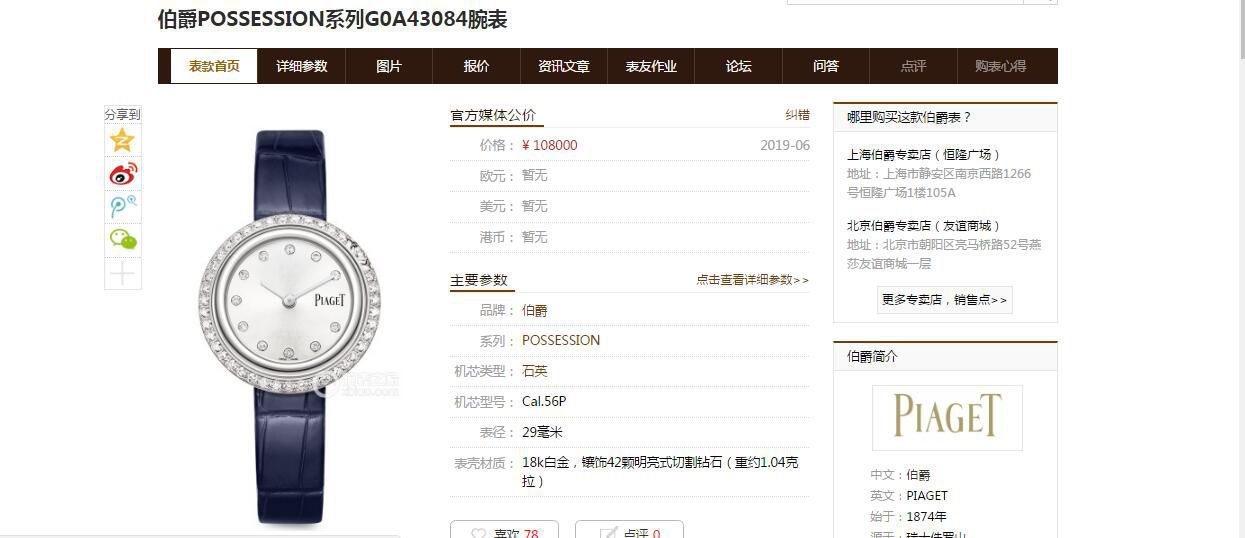Go to 报价 tab

tap(476, 66)
